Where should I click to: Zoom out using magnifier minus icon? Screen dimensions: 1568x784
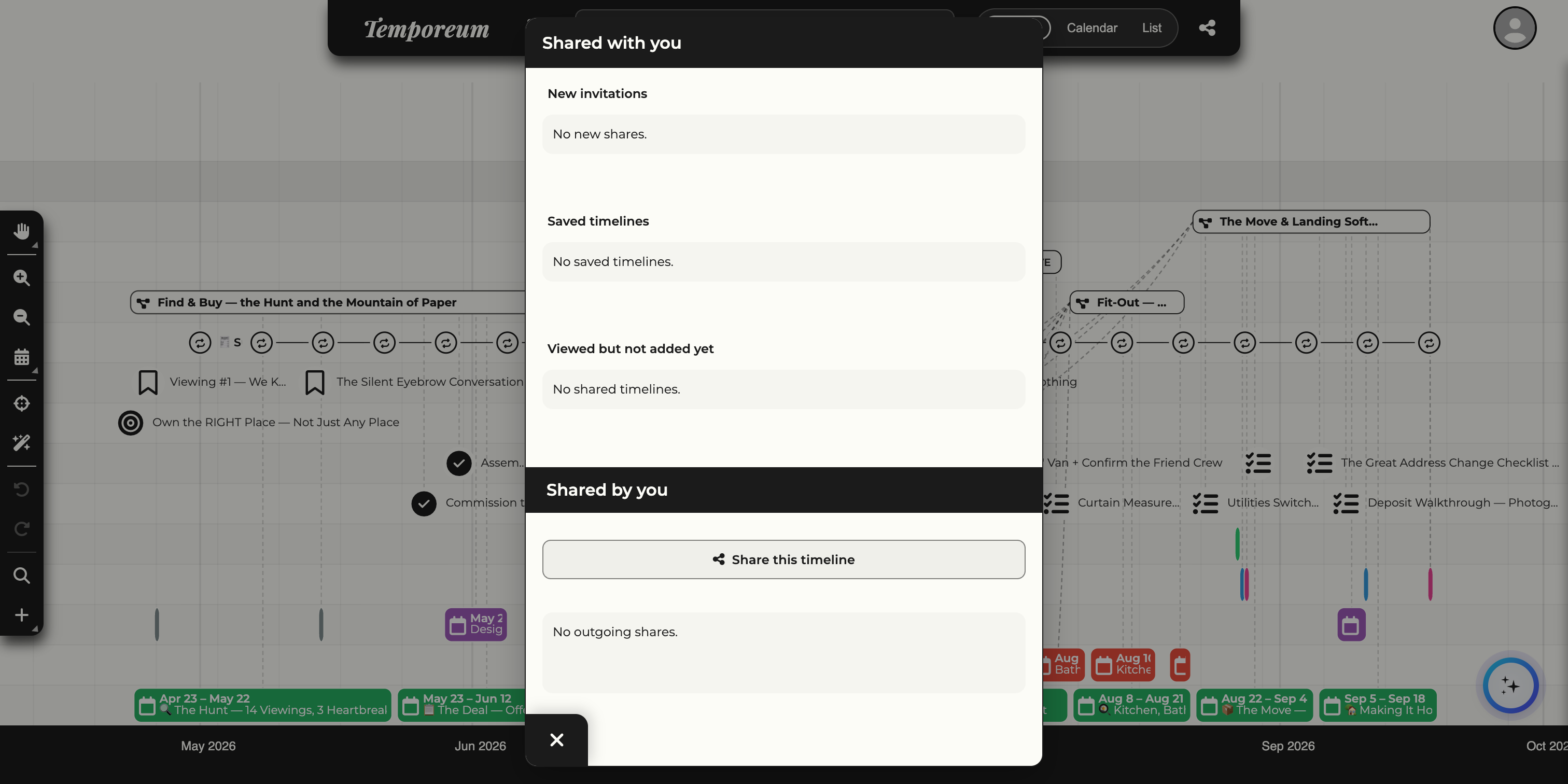[x=22, y=317]
